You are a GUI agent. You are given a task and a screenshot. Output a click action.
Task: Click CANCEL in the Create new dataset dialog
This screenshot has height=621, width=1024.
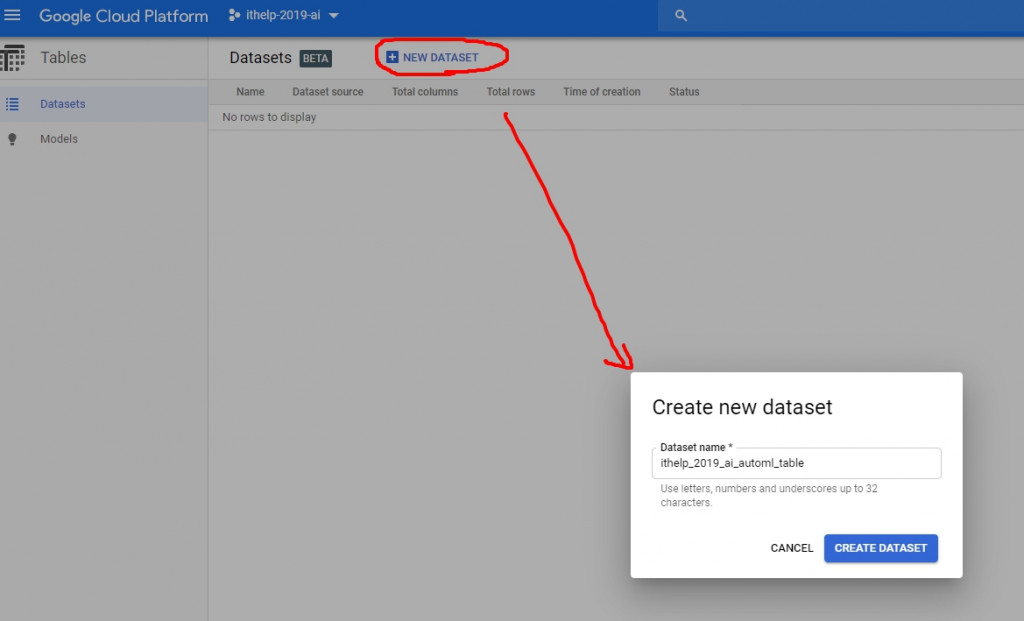tap(792, 548)
